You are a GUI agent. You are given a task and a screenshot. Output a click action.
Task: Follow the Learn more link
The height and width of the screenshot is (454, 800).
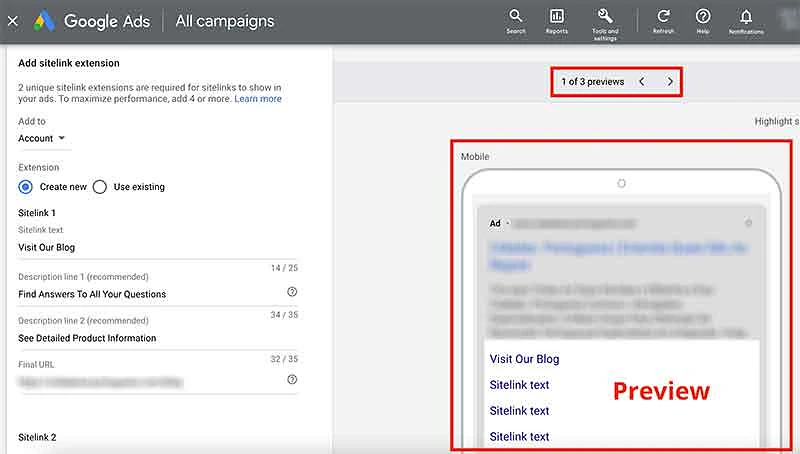(x=258, y=99)
